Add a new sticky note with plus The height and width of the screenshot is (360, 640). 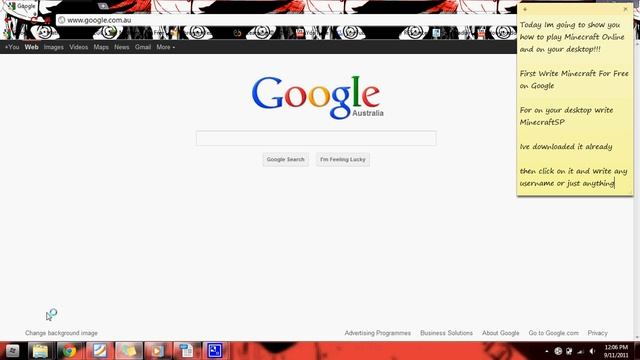point(524,9)
